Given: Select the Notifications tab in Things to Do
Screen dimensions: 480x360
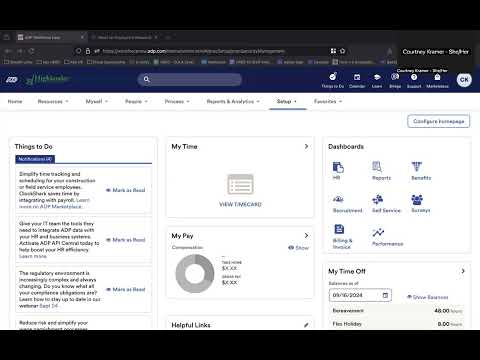Looking at the screenshot, I should 35,159.
